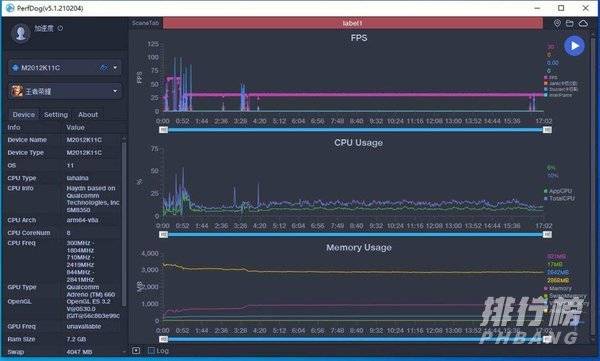Image resolution: width=600 pixels, height=361 pixels.
Task: Click the user avatar icon
Action: click(x=21, y=33)
